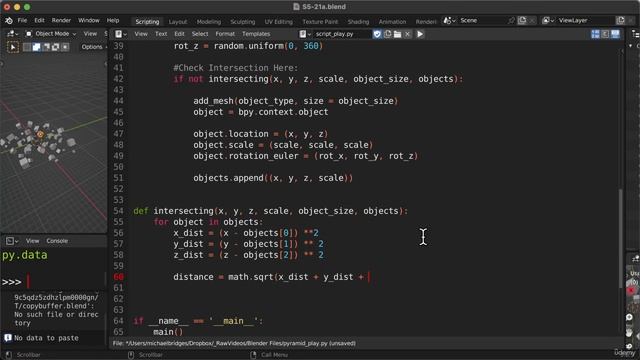Open text editor Edit menu

(x=179, y=34)
